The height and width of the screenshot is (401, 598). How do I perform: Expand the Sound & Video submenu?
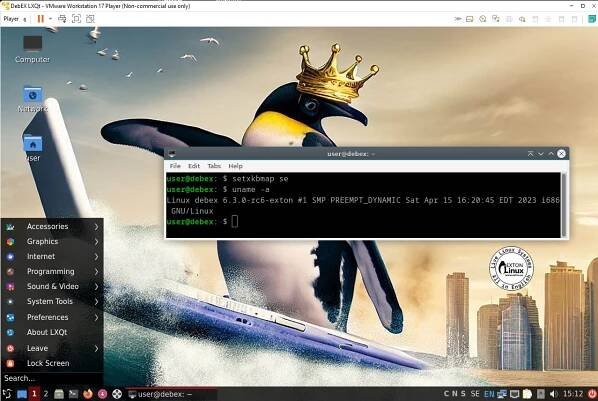(52, 286)
